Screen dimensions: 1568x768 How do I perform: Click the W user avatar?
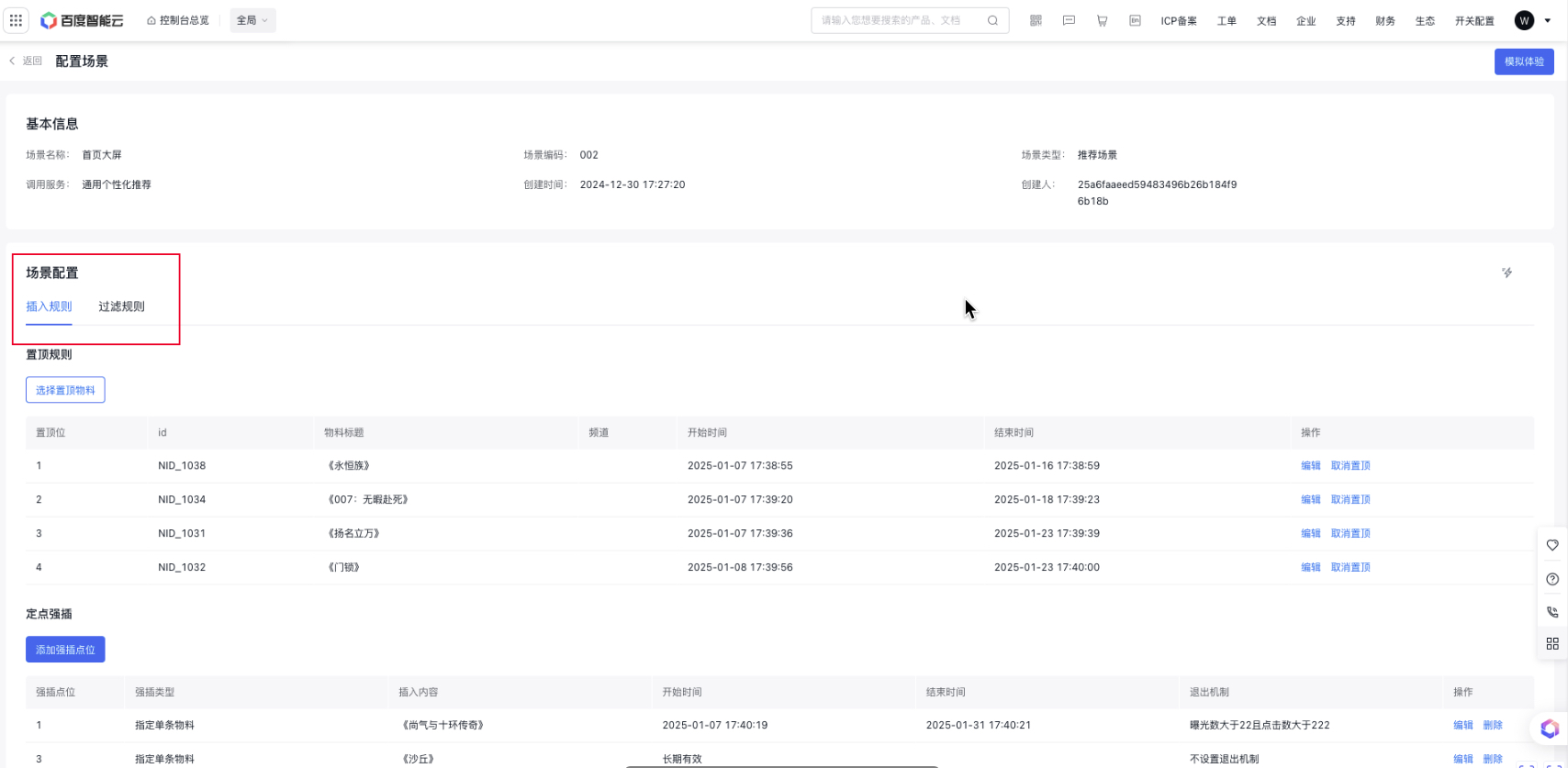click(1524, 20)
